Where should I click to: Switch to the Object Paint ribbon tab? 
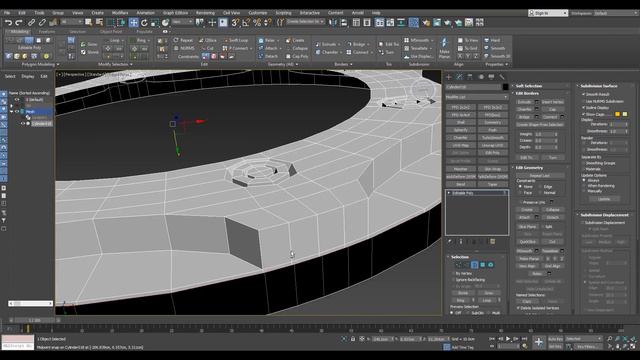tap(111, 31)
